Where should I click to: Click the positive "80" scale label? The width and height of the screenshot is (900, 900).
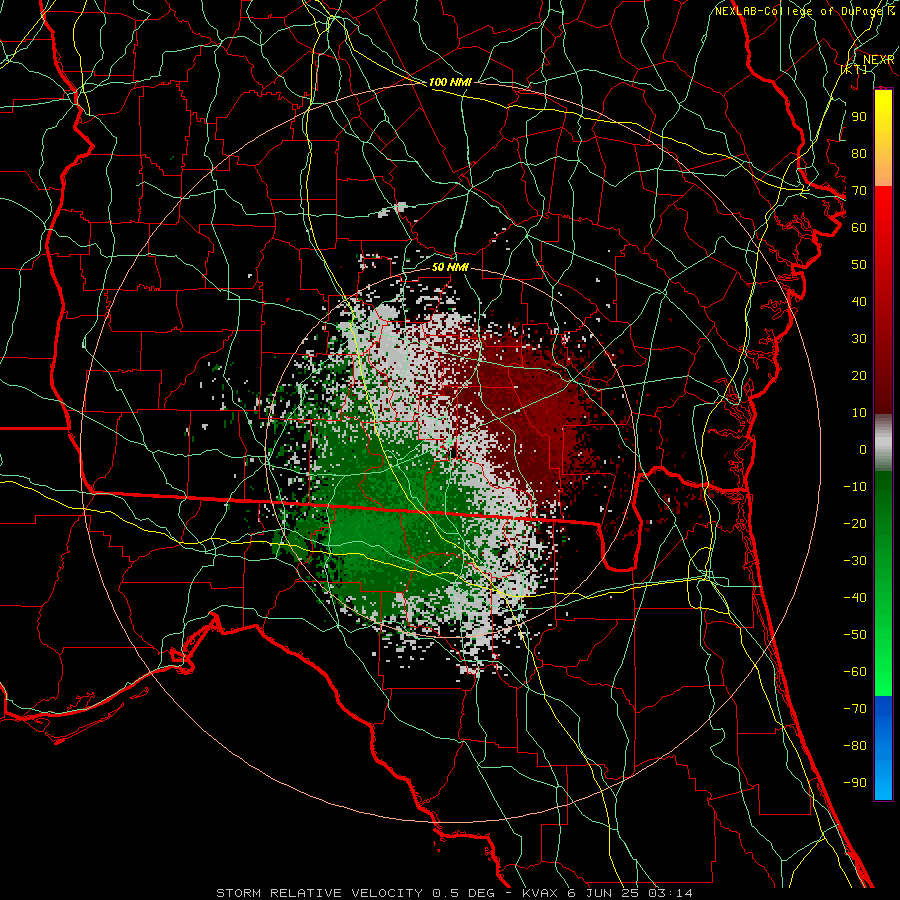[x=859, y=153]
